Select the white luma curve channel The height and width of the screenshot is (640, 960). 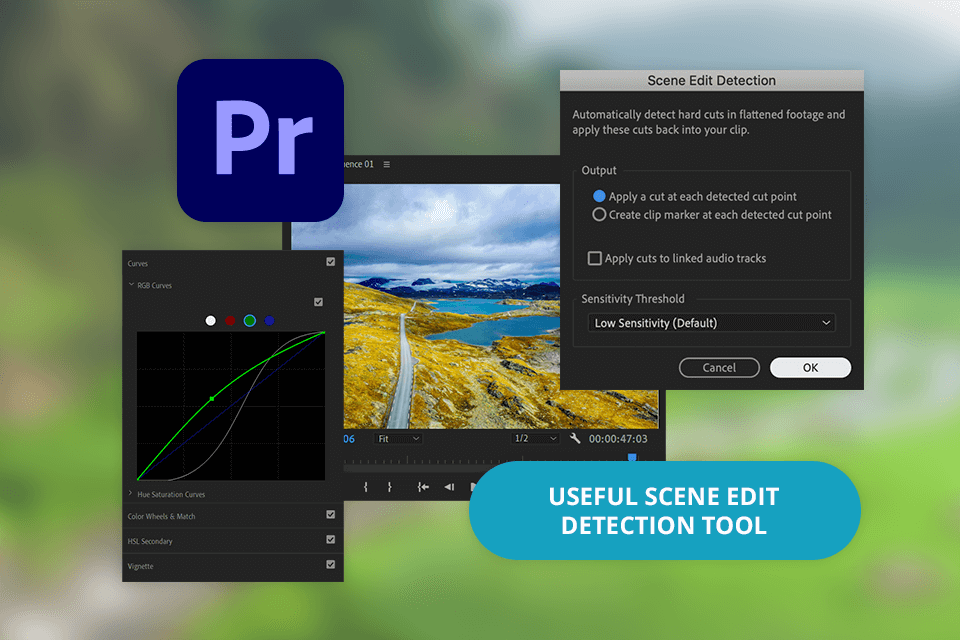[x=211, y=320]
